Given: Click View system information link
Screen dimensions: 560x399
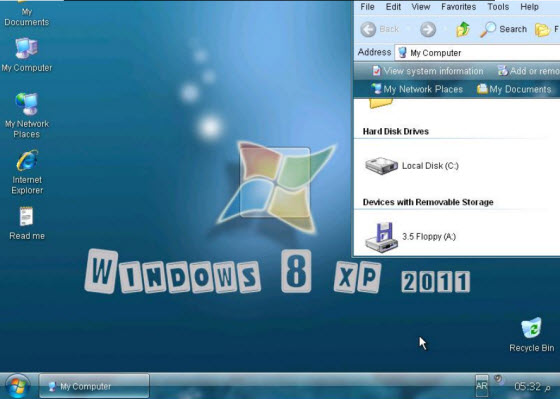Looking at the screenshot, I should click(428, 71).
